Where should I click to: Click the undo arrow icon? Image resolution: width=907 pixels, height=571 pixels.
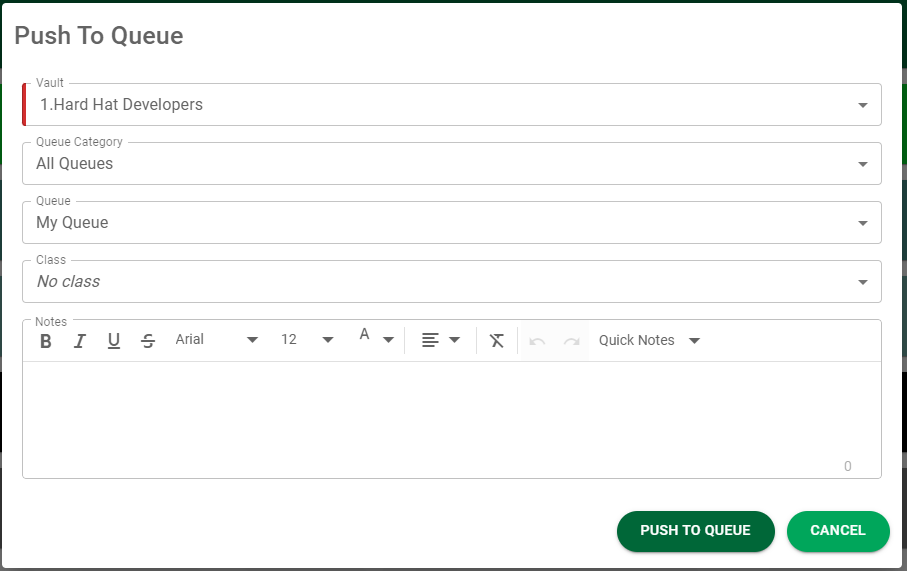537,341
